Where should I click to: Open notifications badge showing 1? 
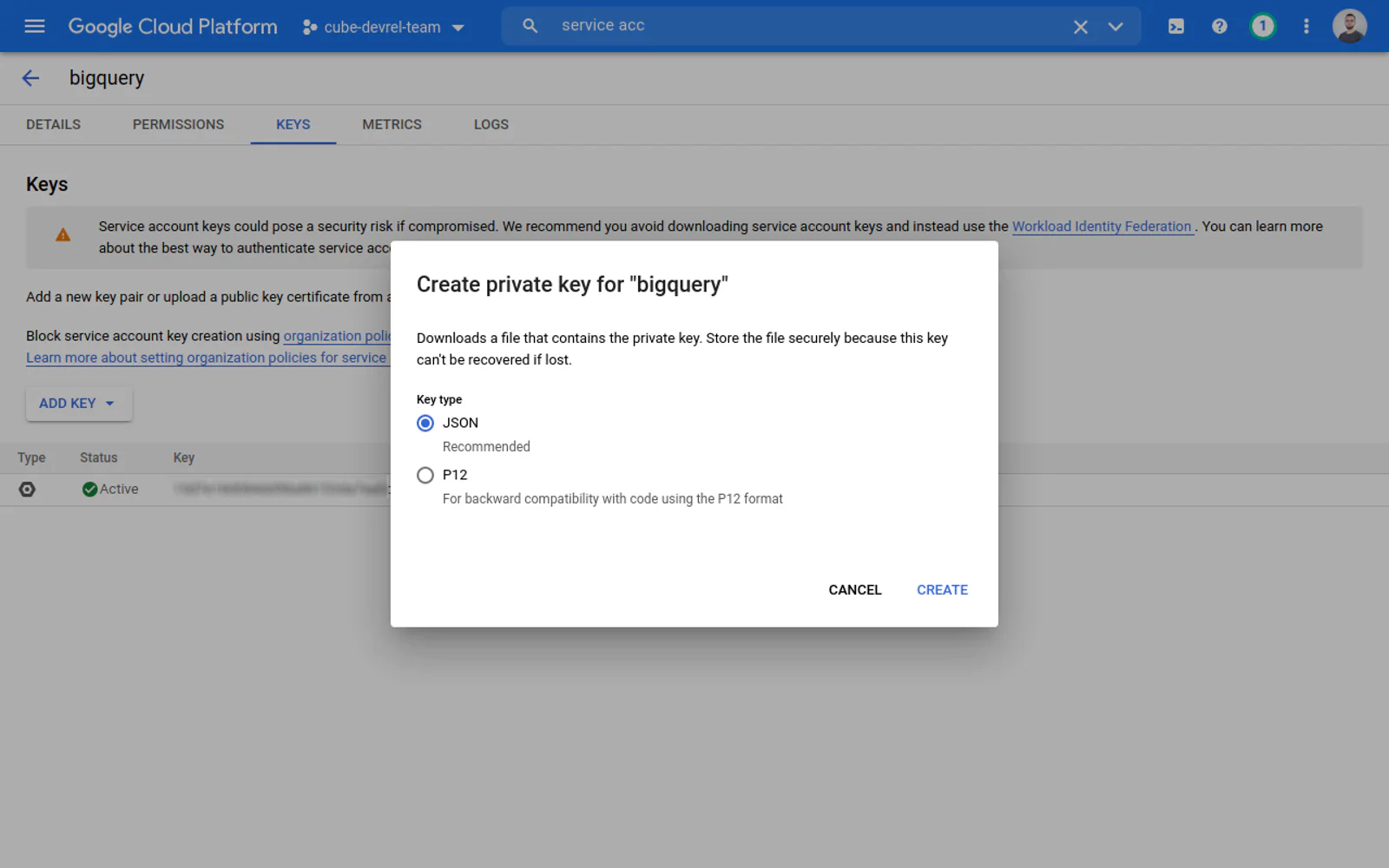(x=1263, y=26)
